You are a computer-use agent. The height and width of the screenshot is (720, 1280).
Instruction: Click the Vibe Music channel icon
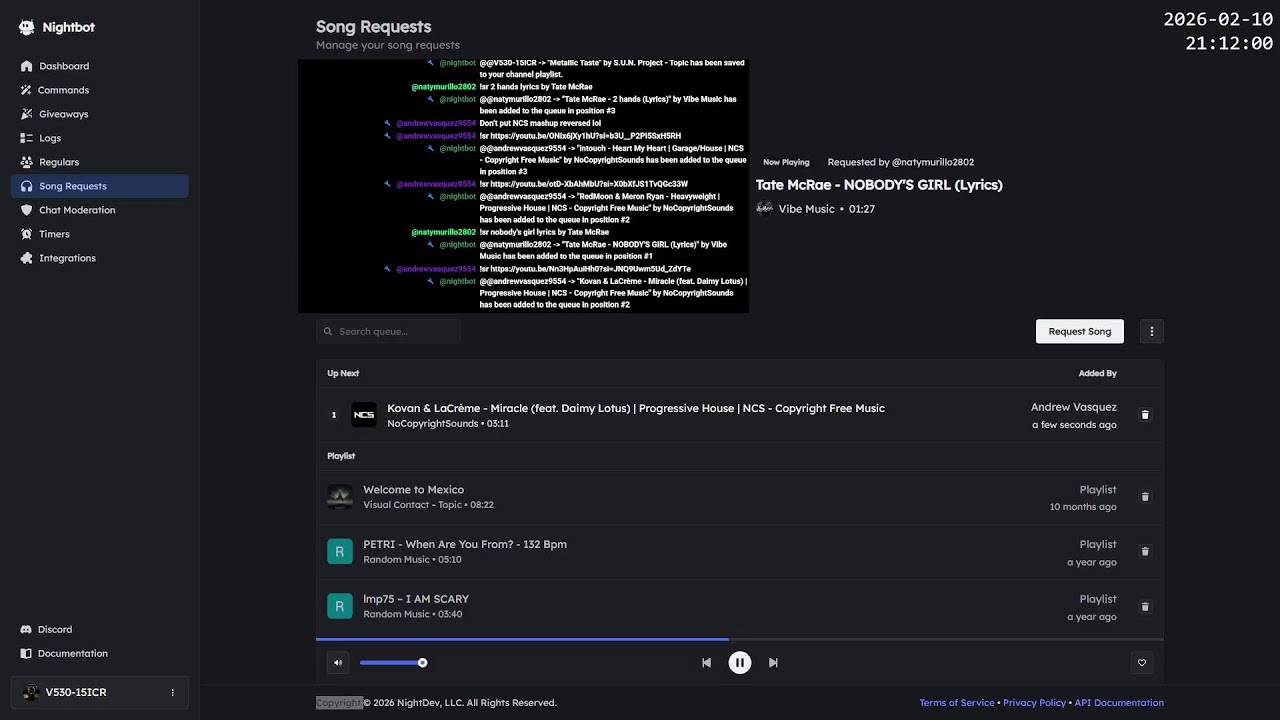tap(764, 209)
